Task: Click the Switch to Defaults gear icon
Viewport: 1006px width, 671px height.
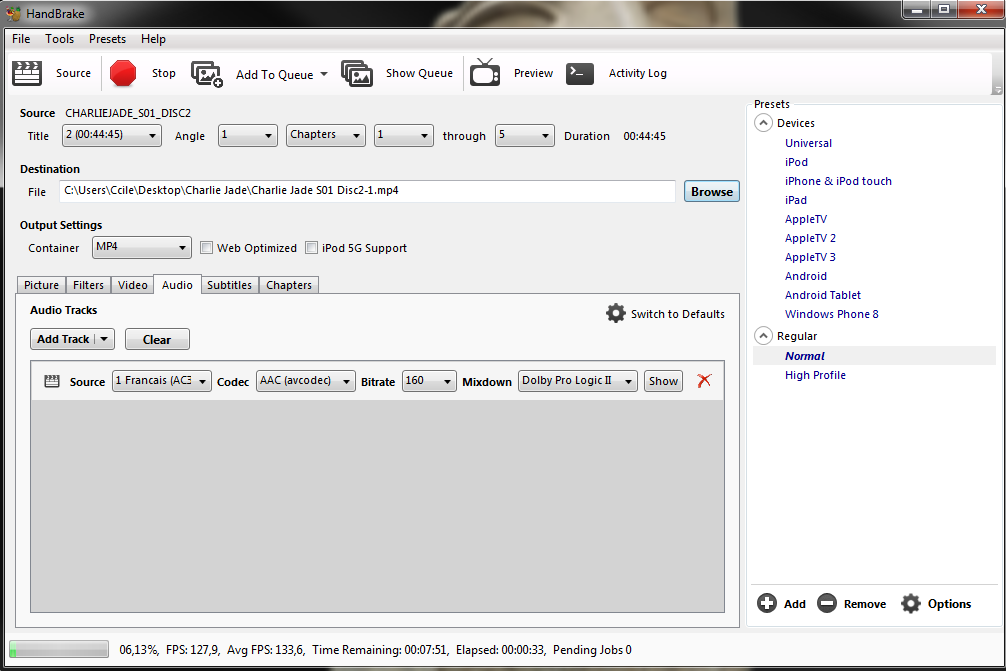Action: [616, 313]
